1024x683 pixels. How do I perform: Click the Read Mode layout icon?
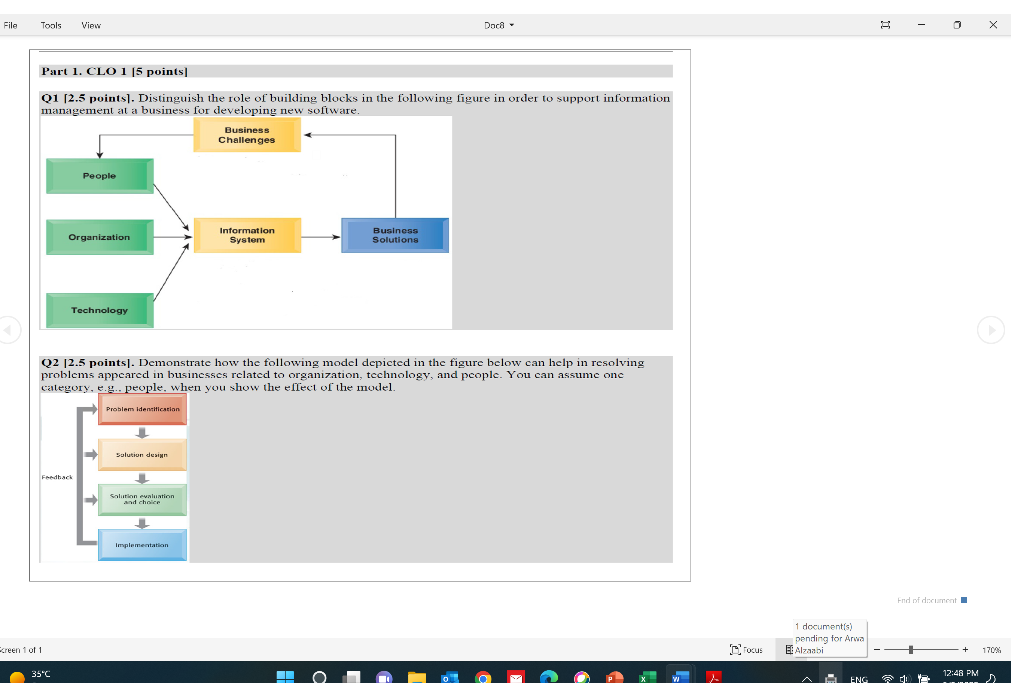tap(789, 650)
